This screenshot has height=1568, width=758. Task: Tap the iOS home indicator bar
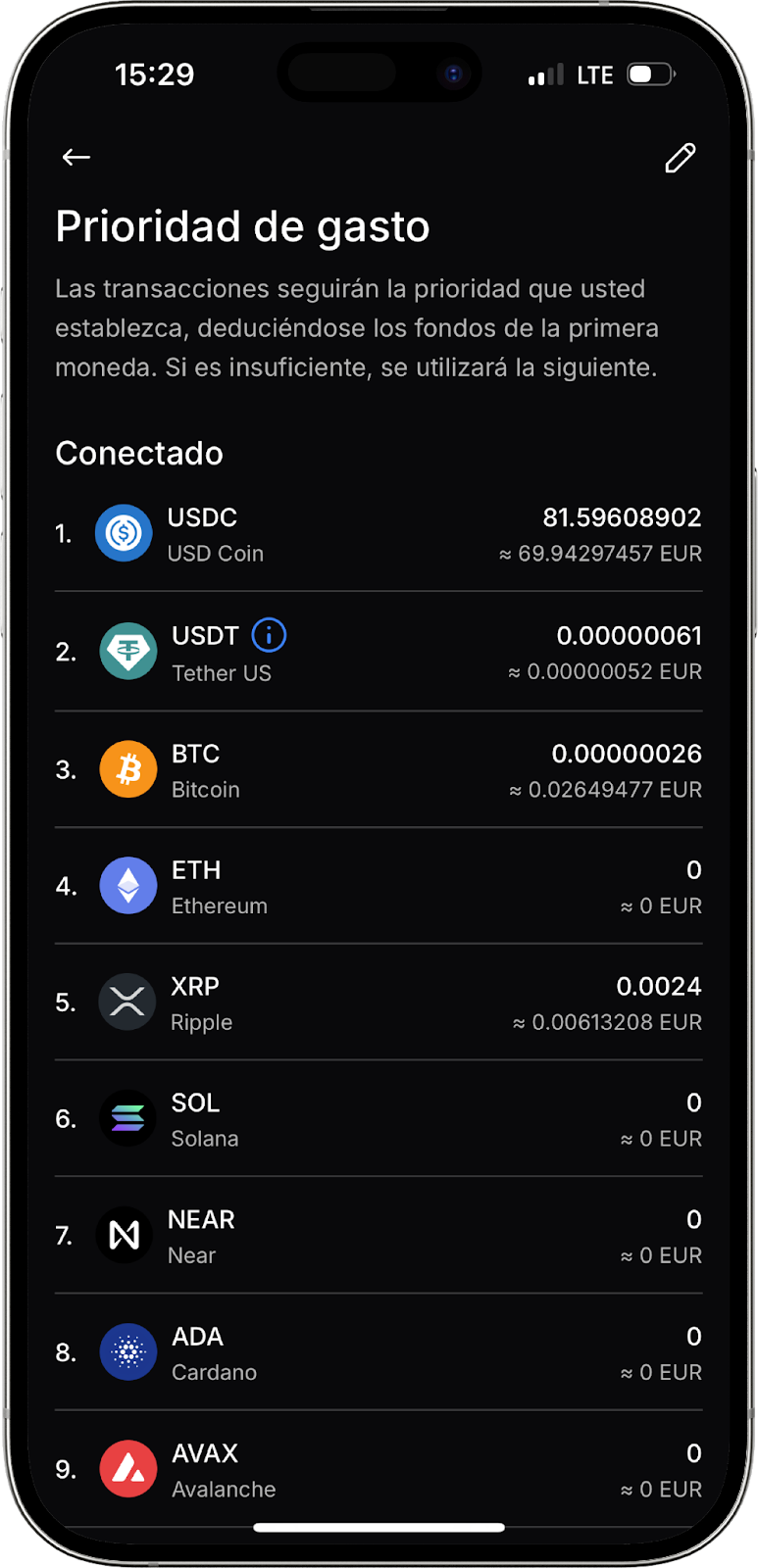click(379, 1527)
